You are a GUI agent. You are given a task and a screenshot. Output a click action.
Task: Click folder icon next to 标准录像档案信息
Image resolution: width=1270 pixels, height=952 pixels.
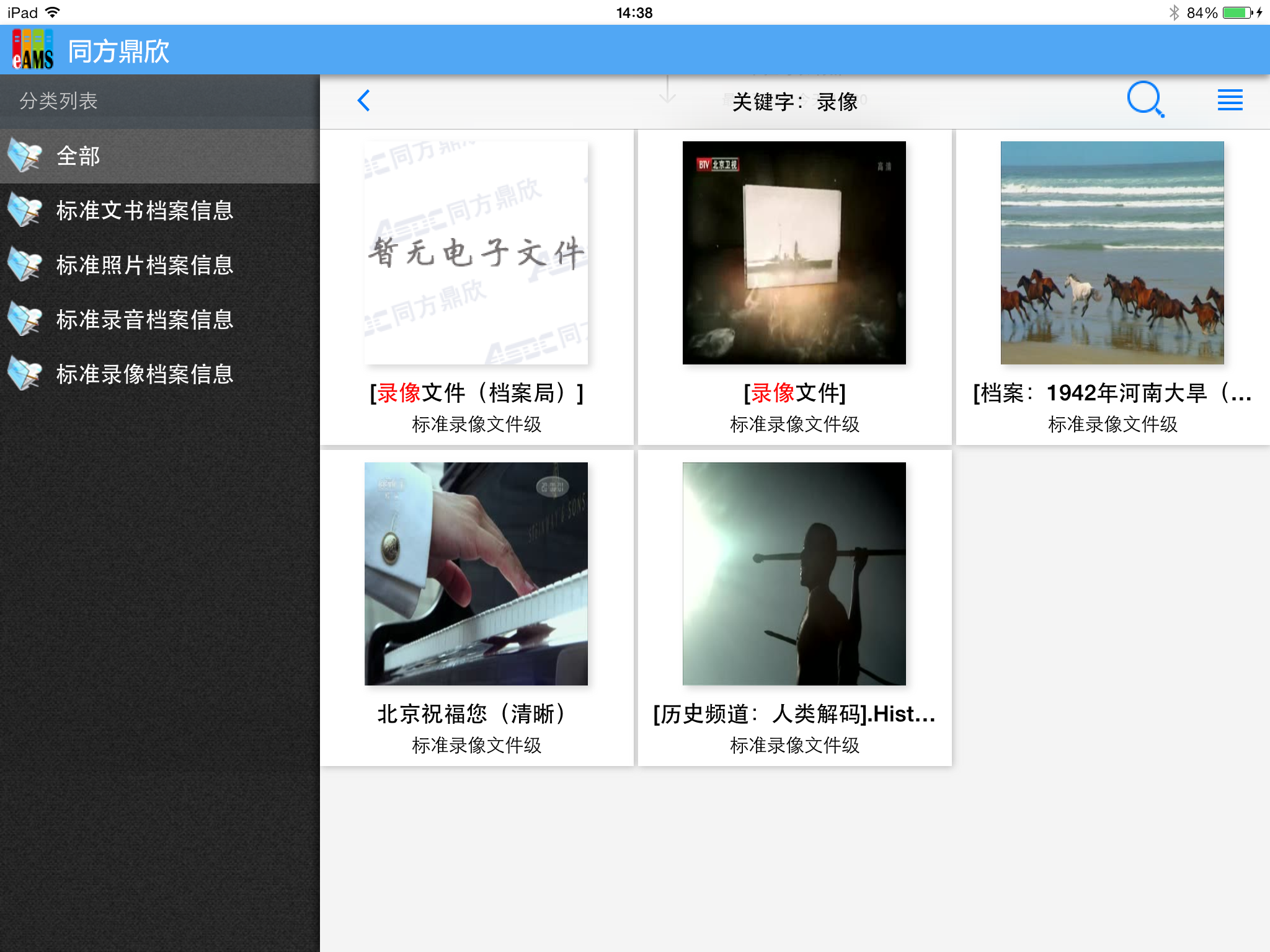pos(25,374)
